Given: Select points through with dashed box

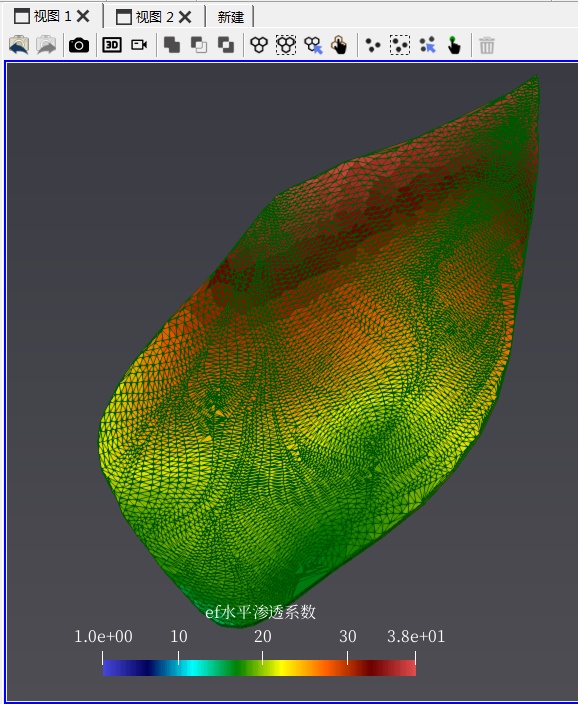Looking at the screenshot, I should [400, 45].
